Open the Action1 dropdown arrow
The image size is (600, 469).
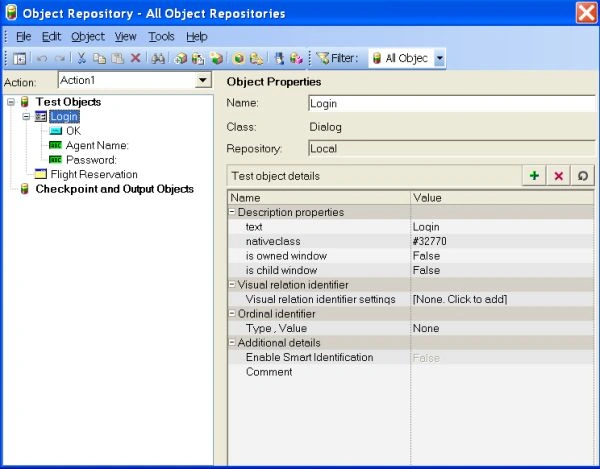coord(203,80)
